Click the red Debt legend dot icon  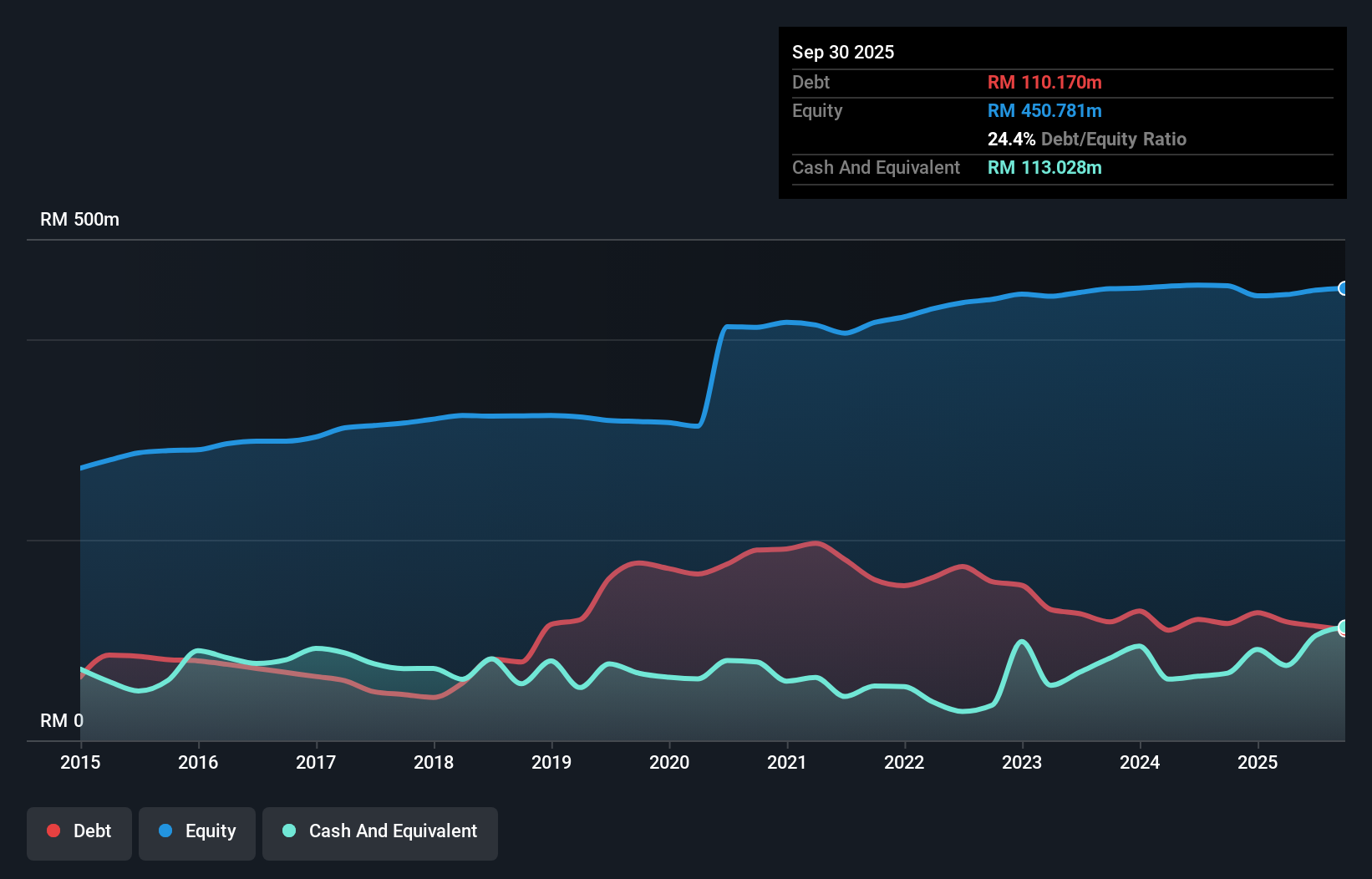pyautogui.click(x=53, y=831)
